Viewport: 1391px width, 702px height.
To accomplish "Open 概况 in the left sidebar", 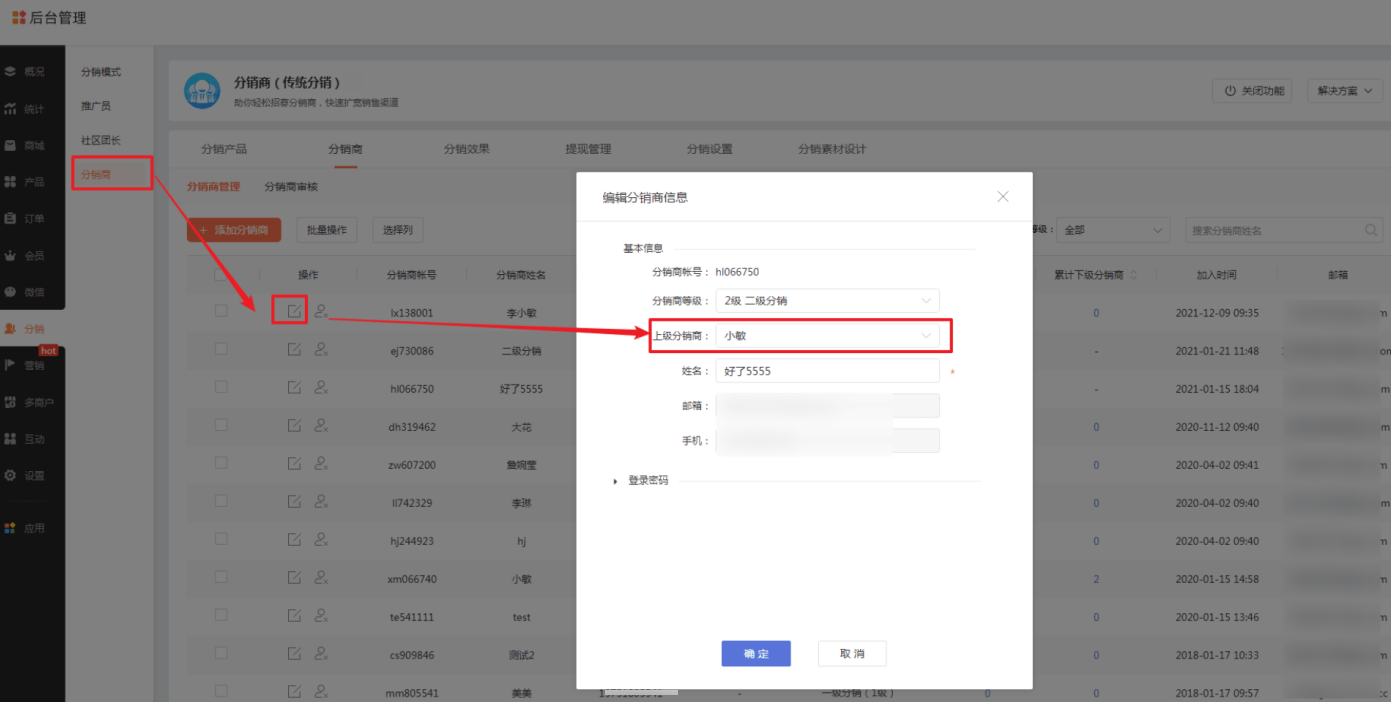I will (x=25, y=72).
